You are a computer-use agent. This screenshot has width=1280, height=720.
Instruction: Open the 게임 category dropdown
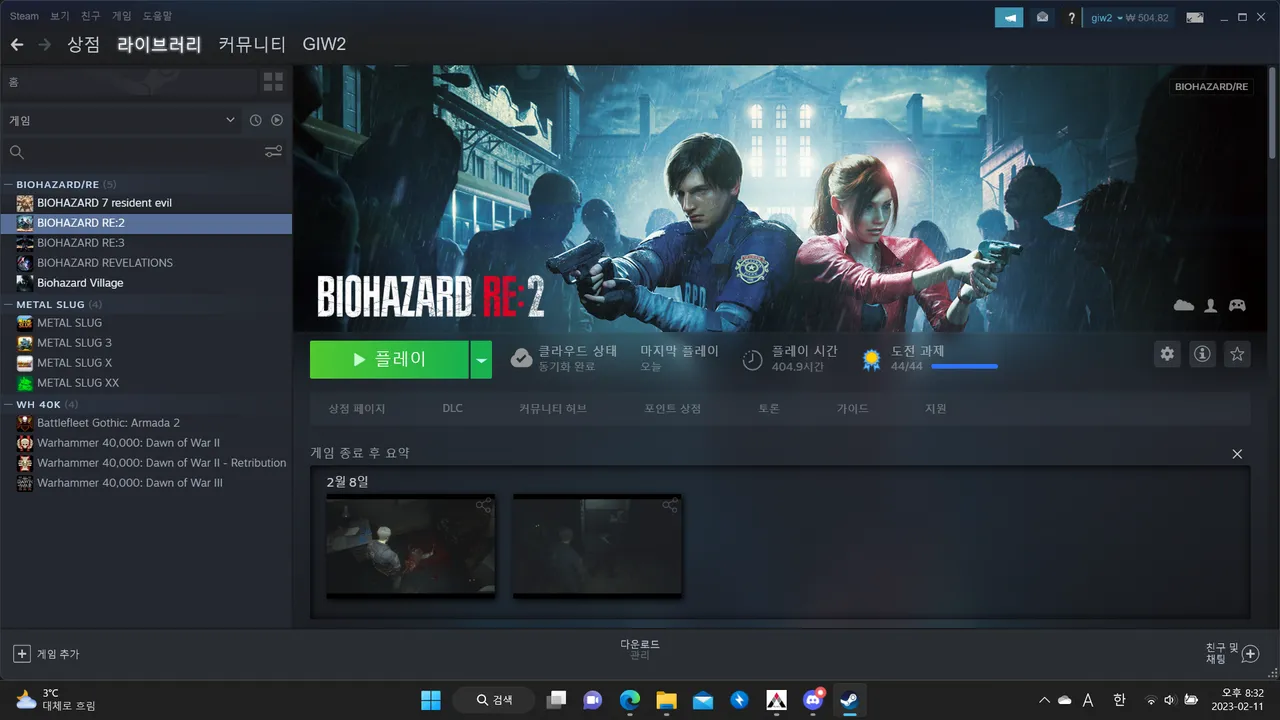(x=120, y=120)
